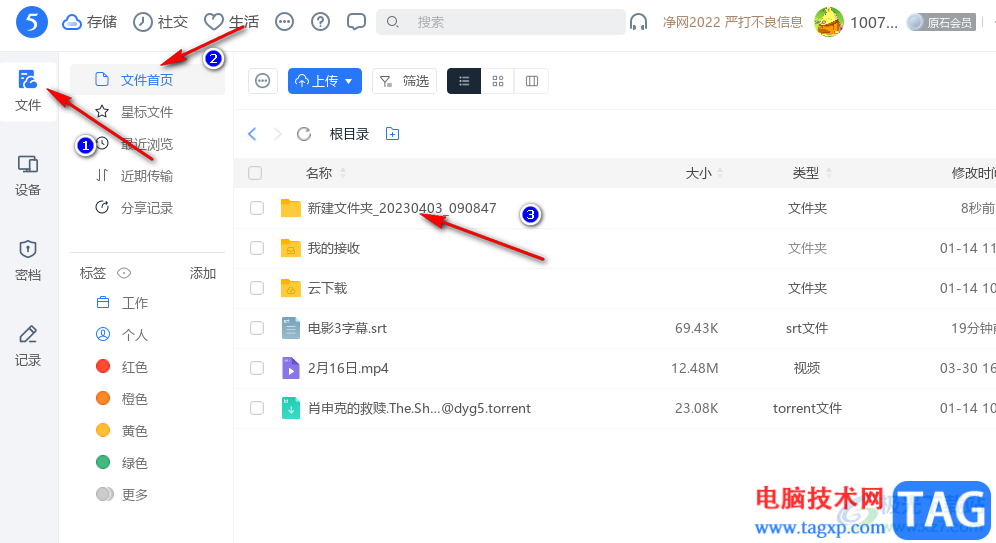Open the 肖申克的救赎 torrent file
The image size is (996, 543).
pyautogui.click(x=419, y=408)
